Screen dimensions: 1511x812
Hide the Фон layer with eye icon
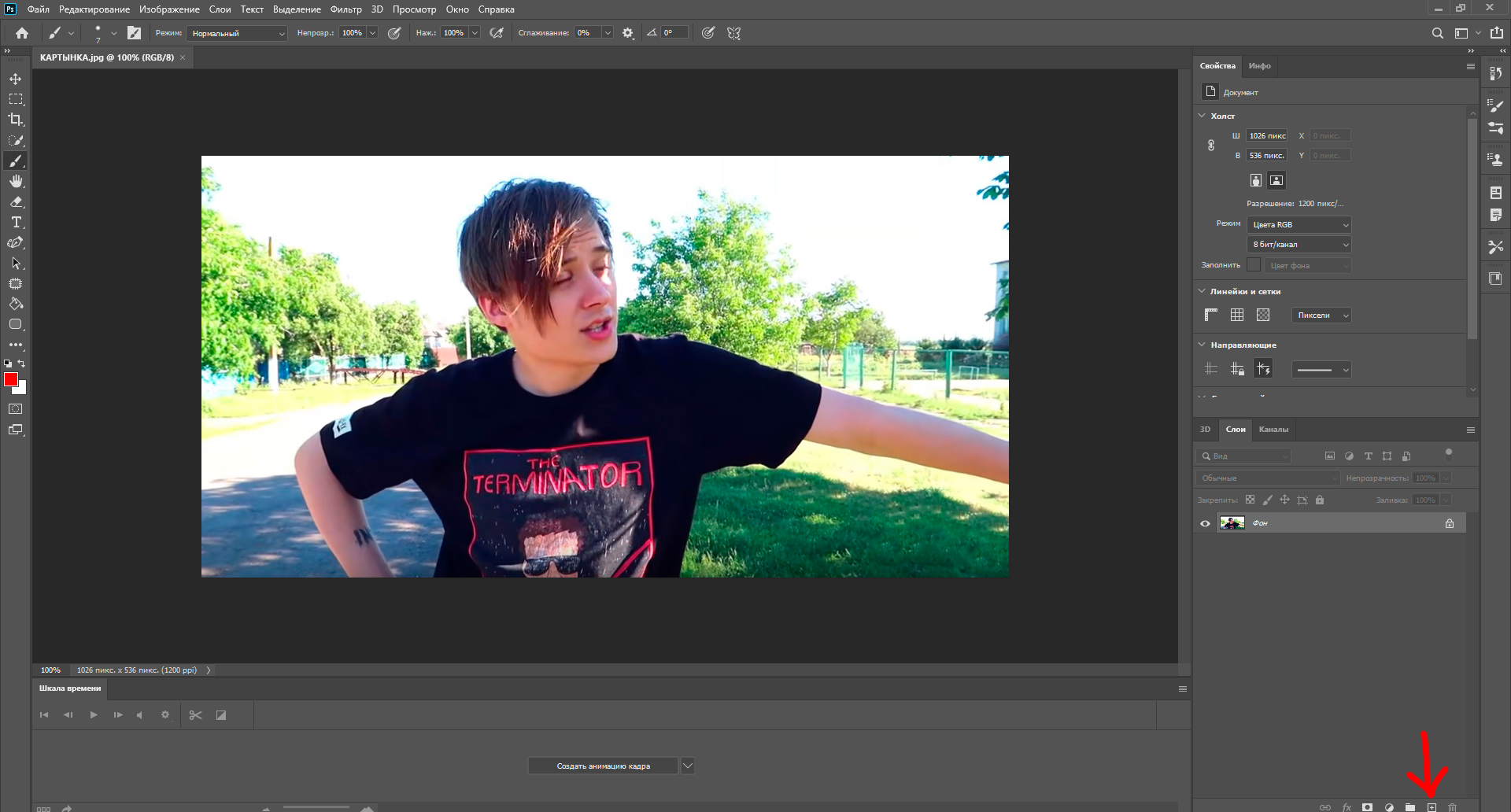(x=1205, y=523)
